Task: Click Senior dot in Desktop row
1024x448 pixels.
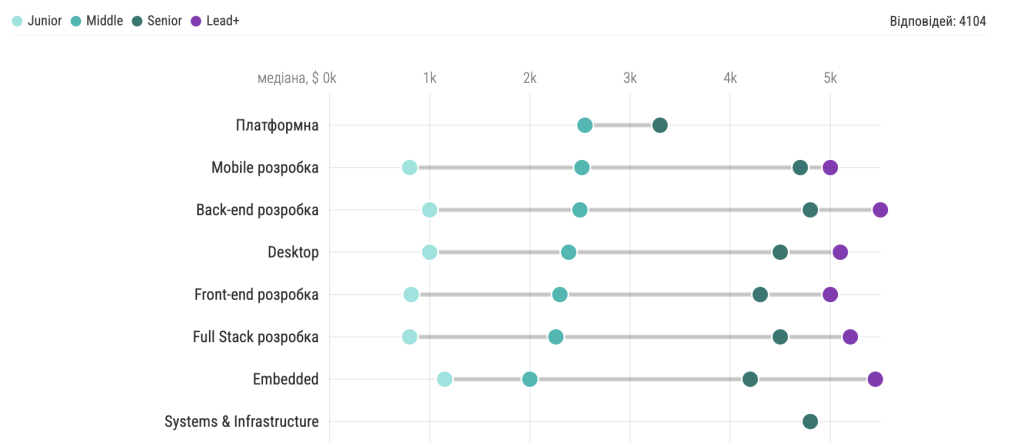Action: click(780, 252)
